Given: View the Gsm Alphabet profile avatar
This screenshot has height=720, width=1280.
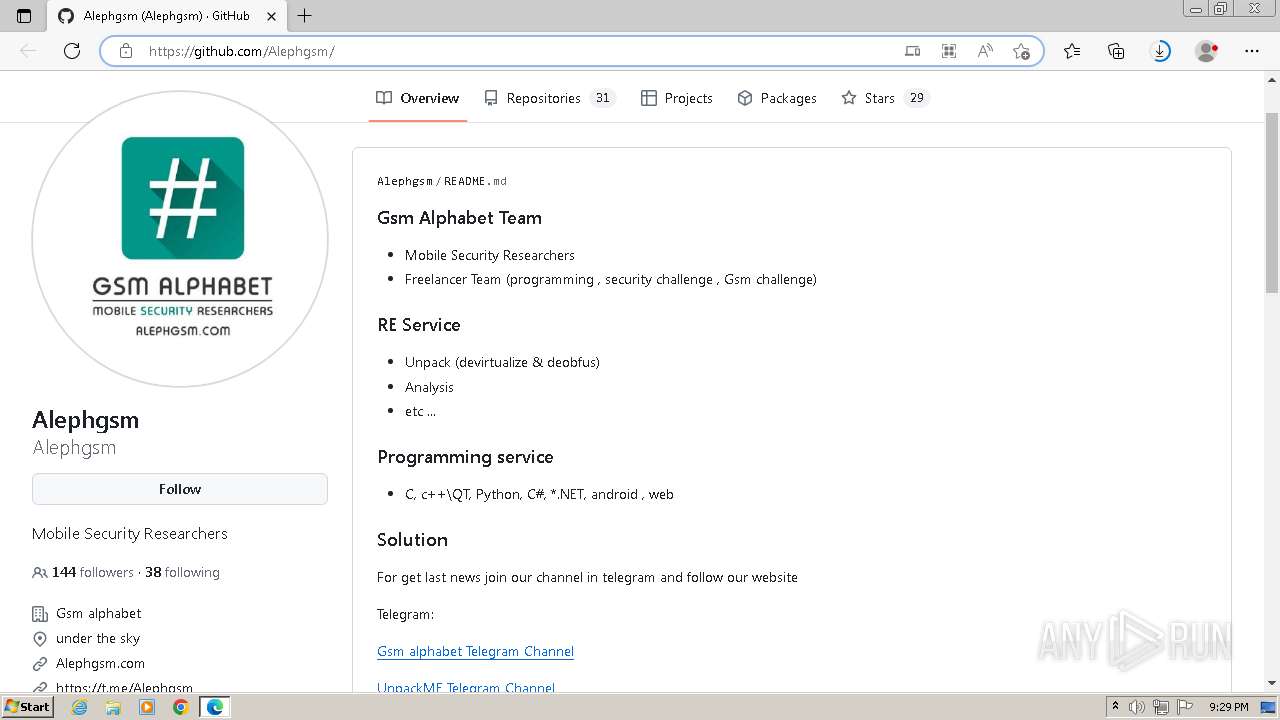Looking at the screenshot, I should tap(180, 239).
